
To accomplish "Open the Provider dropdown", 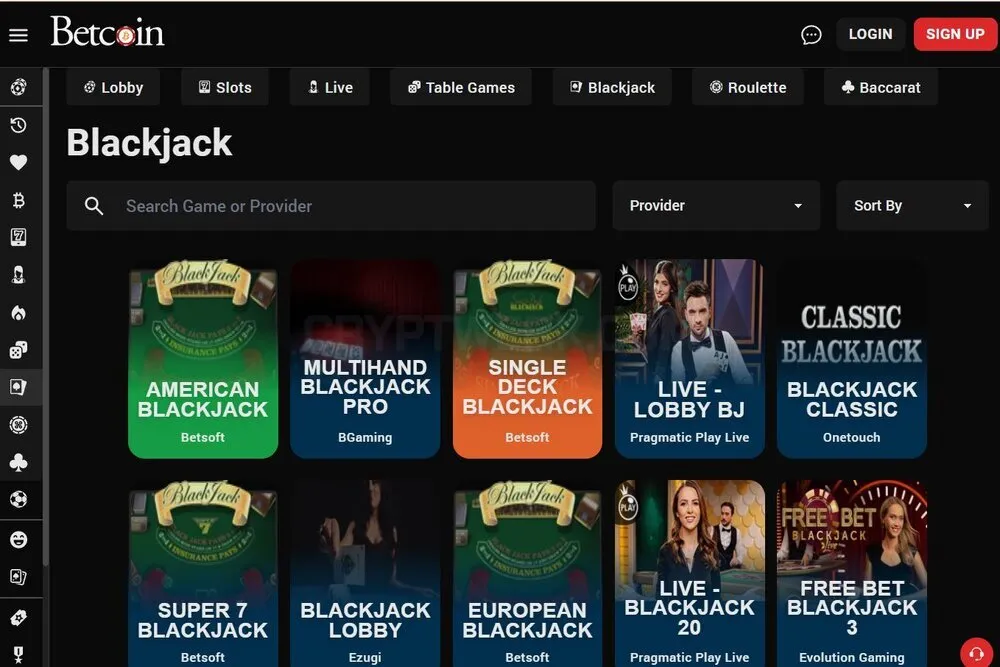I will [716, 205].
